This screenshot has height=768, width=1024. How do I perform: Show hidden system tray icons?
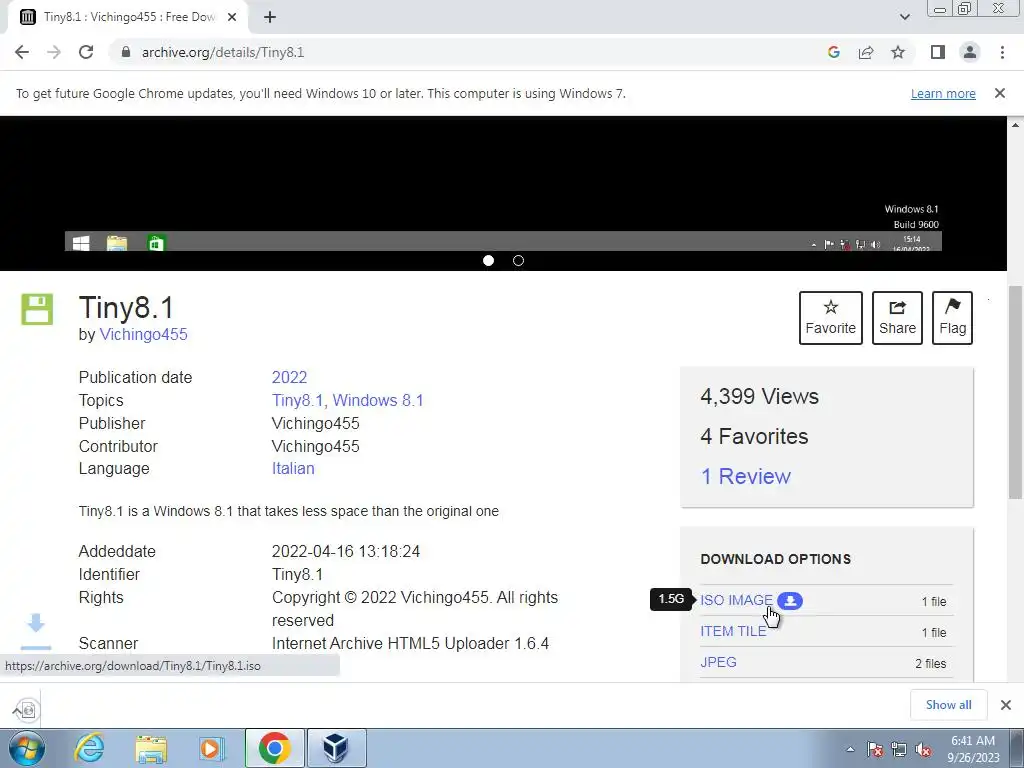[x=850, y=749]
